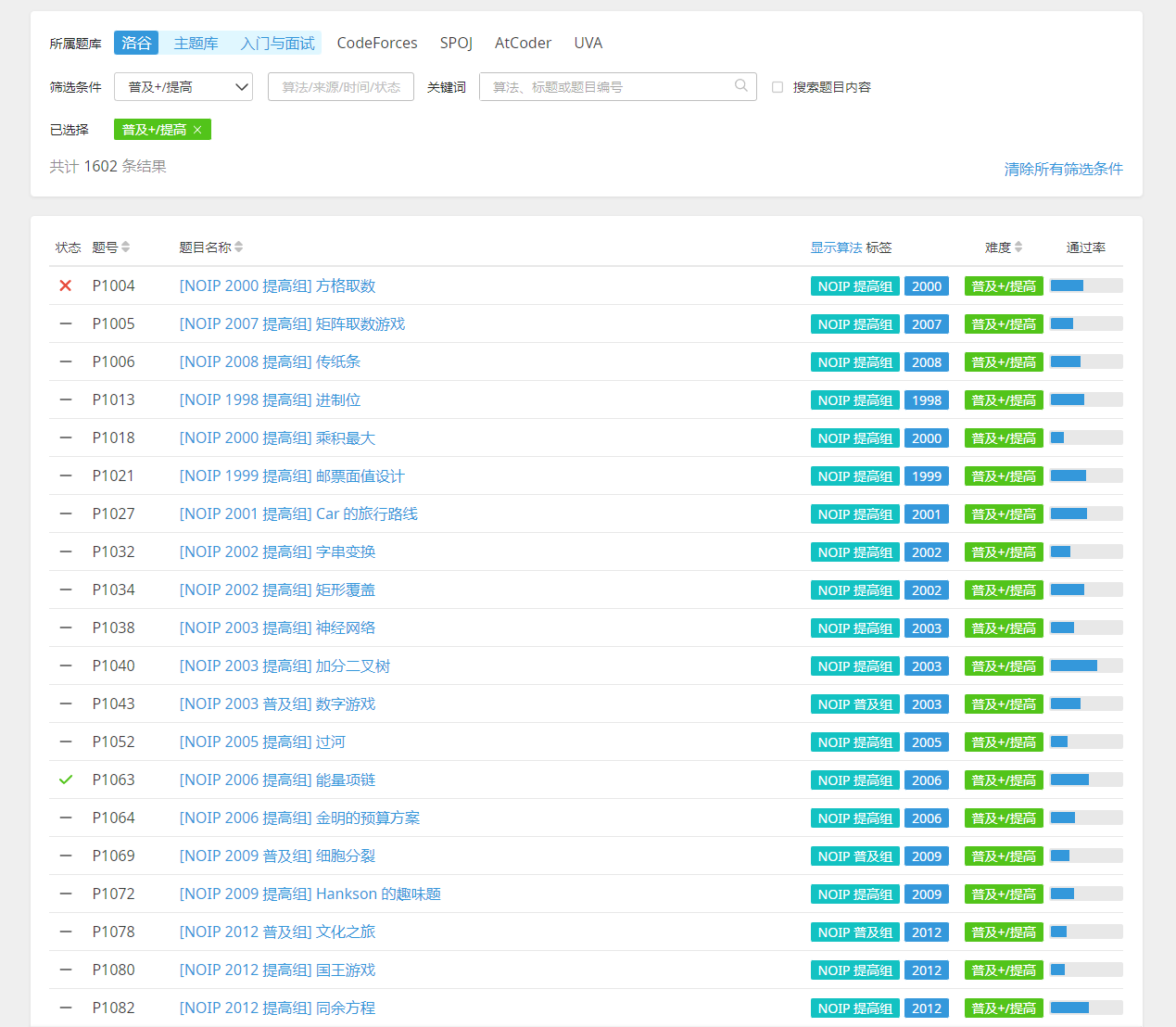
Task: Switch to the UVA problem set
Action: point(588,43)
